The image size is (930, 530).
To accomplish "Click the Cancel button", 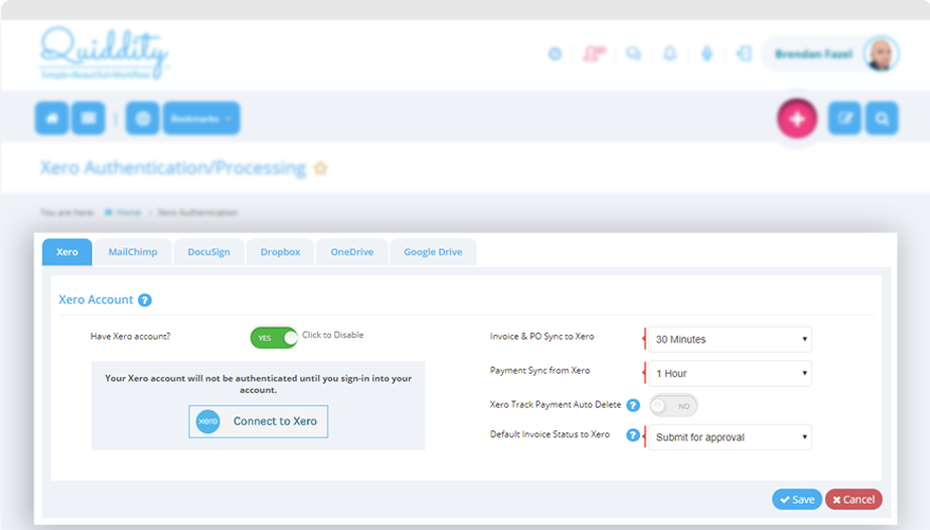I will (x=853, y=500).
